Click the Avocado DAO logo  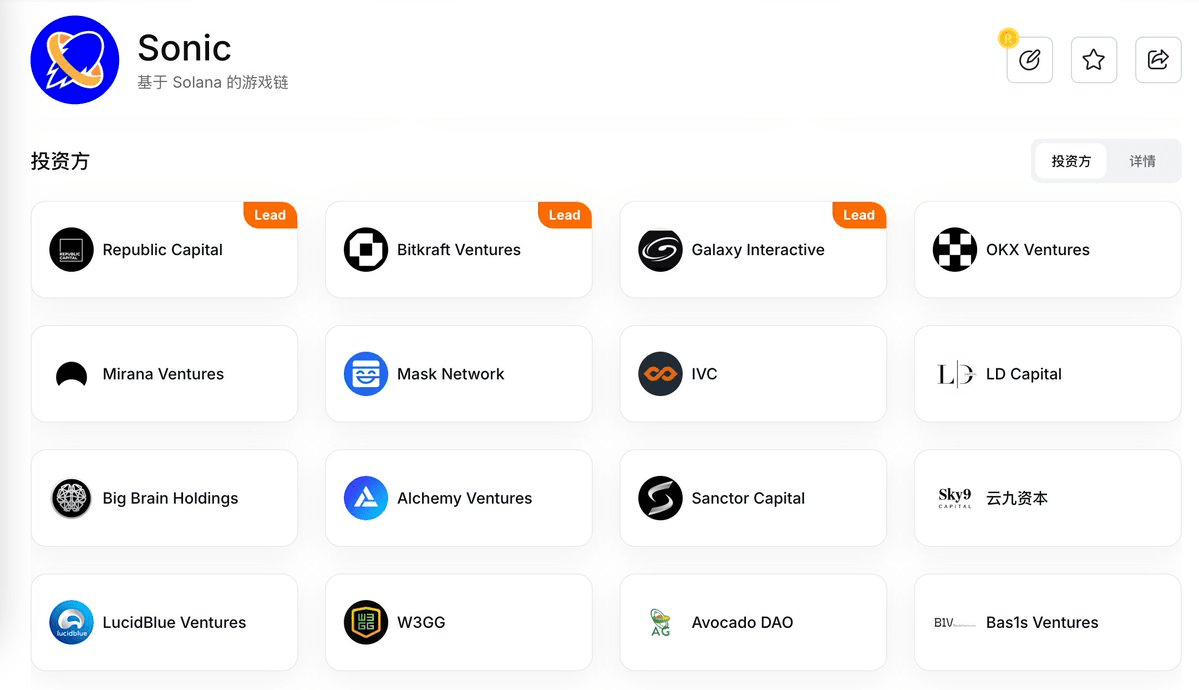[660, 623]
